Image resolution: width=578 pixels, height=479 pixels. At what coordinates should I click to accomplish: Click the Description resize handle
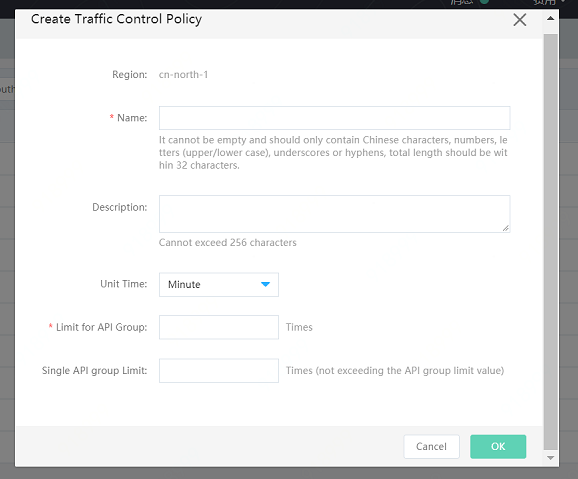506,228
